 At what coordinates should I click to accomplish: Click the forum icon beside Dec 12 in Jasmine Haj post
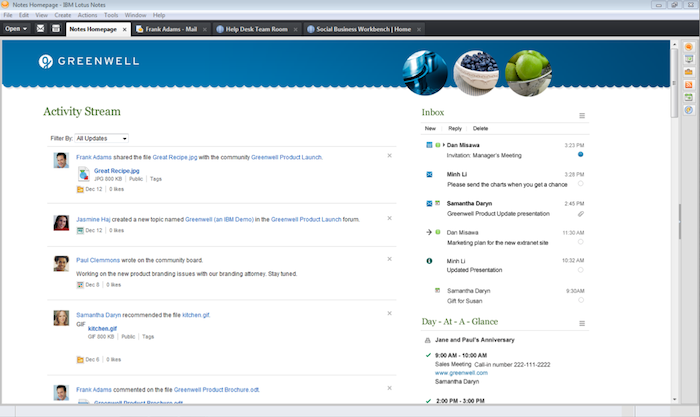80,230
